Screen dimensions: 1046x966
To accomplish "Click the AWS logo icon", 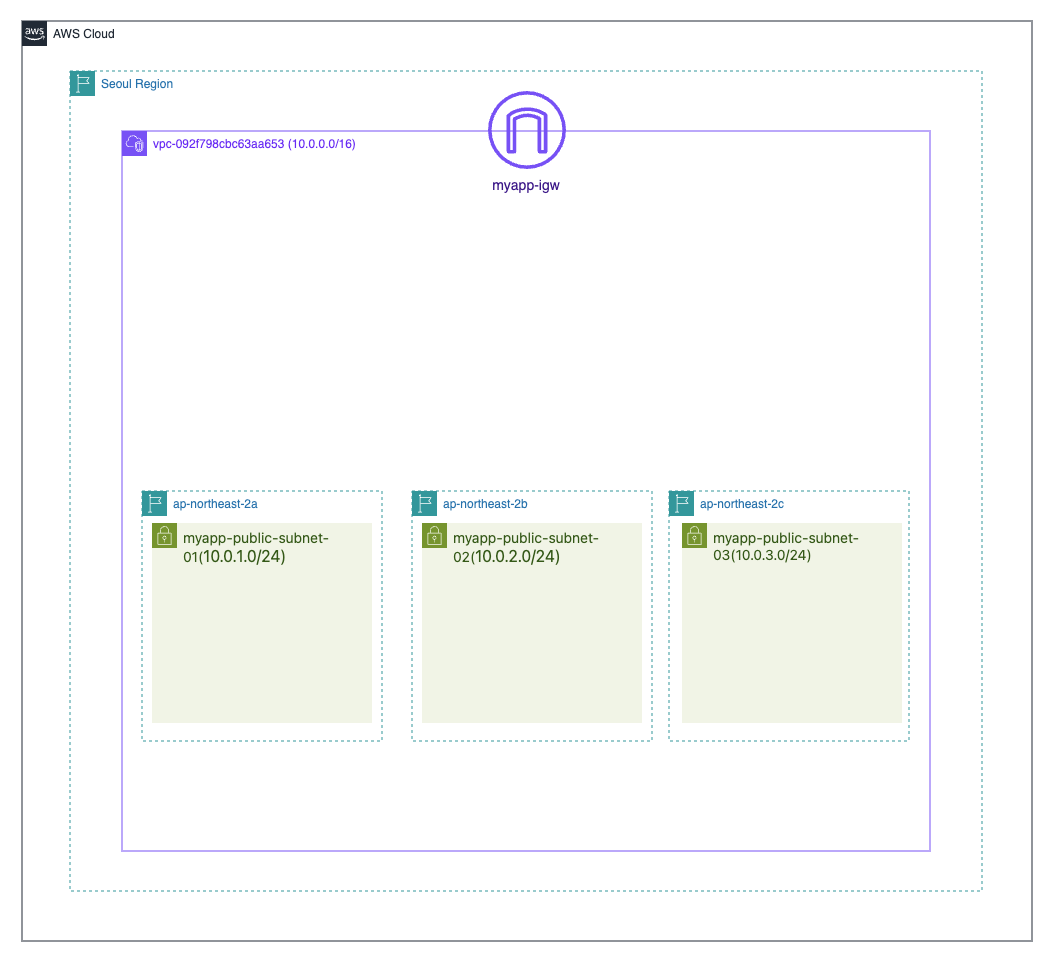I will tap(35, 33).
